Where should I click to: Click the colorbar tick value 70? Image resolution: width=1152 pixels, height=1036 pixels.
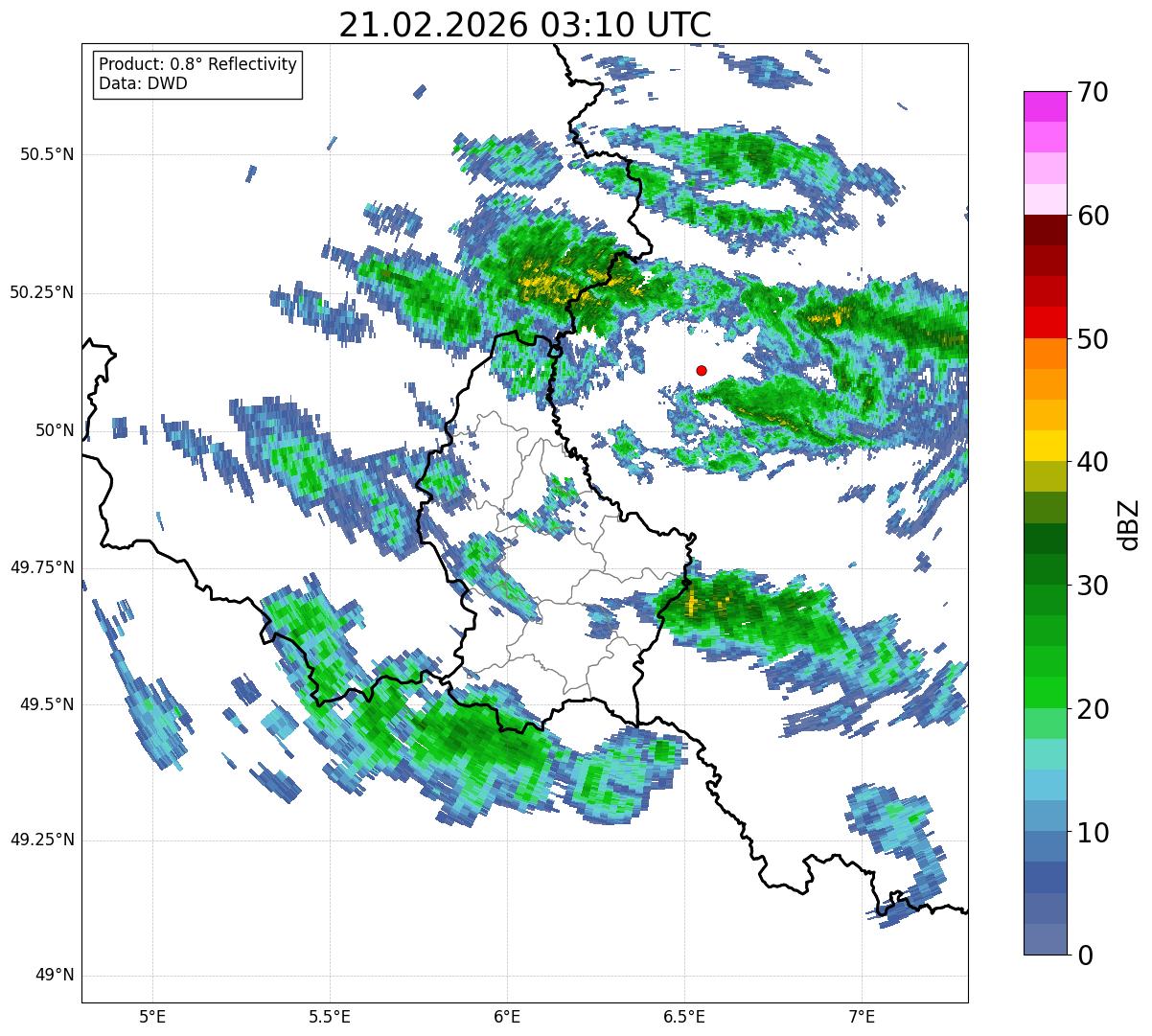coord(1093,92)
